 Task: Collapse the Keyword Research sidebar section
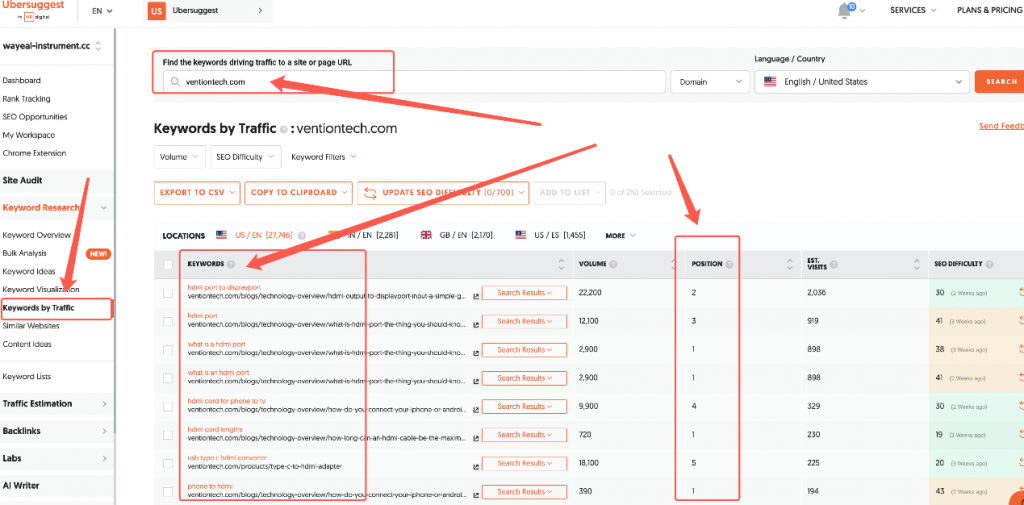coord(56,208)
